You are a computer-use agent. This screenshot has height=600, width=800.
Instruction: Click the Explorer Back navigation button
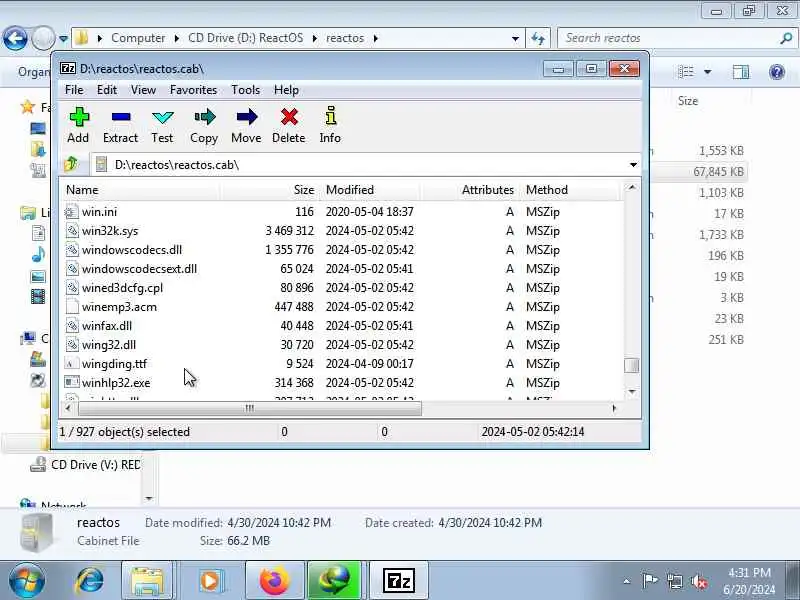click(x=15, y=38)
